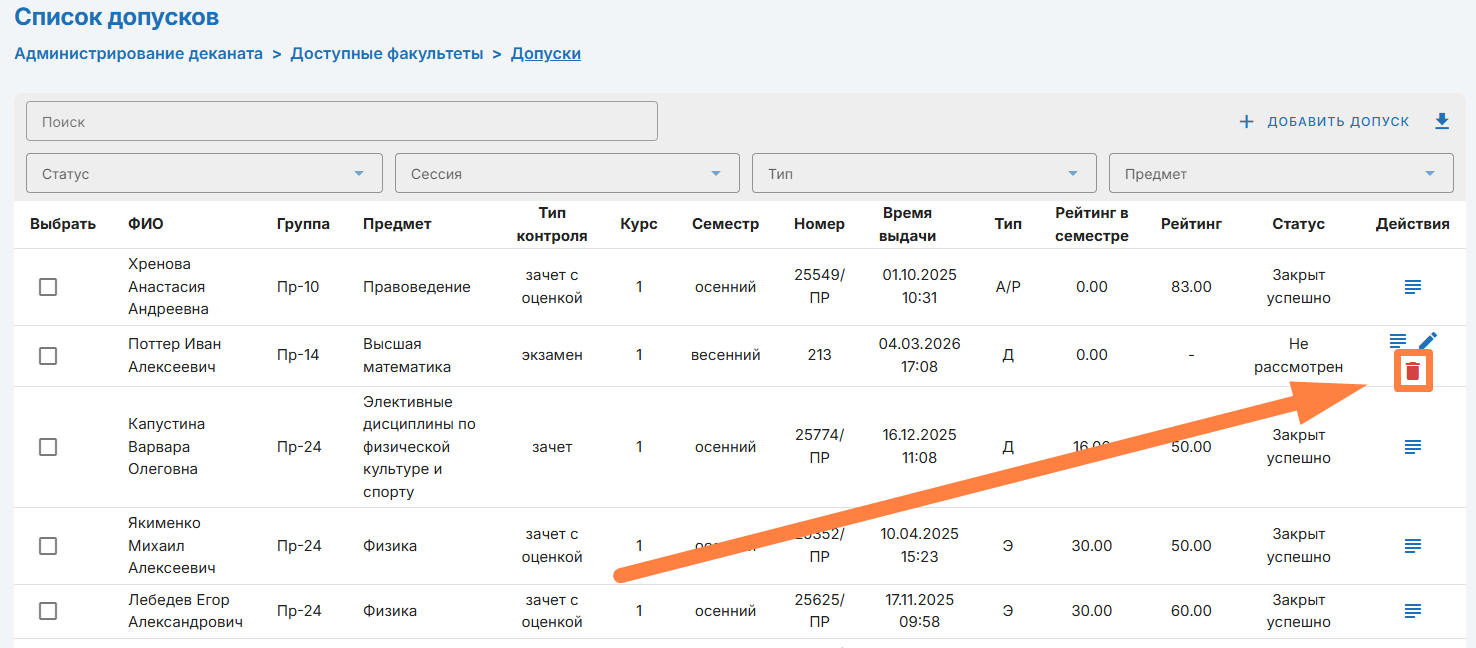Go to Администрирование деканата breadcrumb

[x=138, y=54]
